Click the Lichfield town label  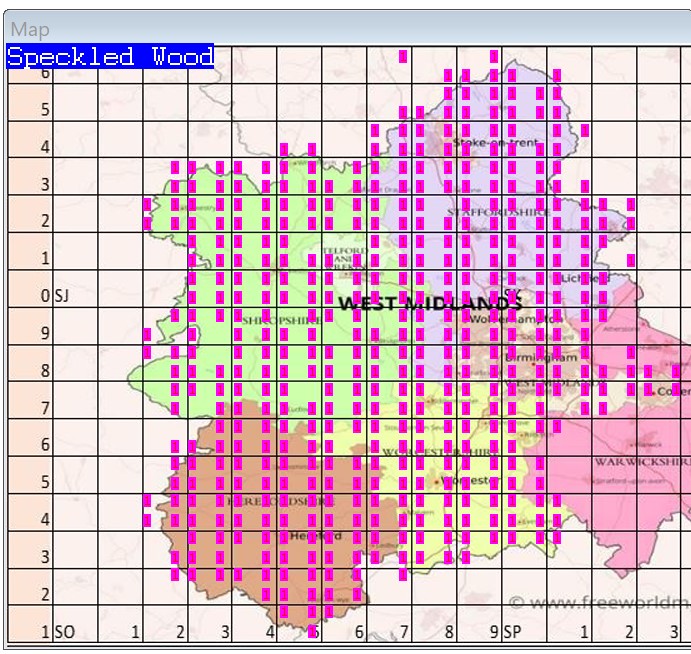tap(582, 279)
